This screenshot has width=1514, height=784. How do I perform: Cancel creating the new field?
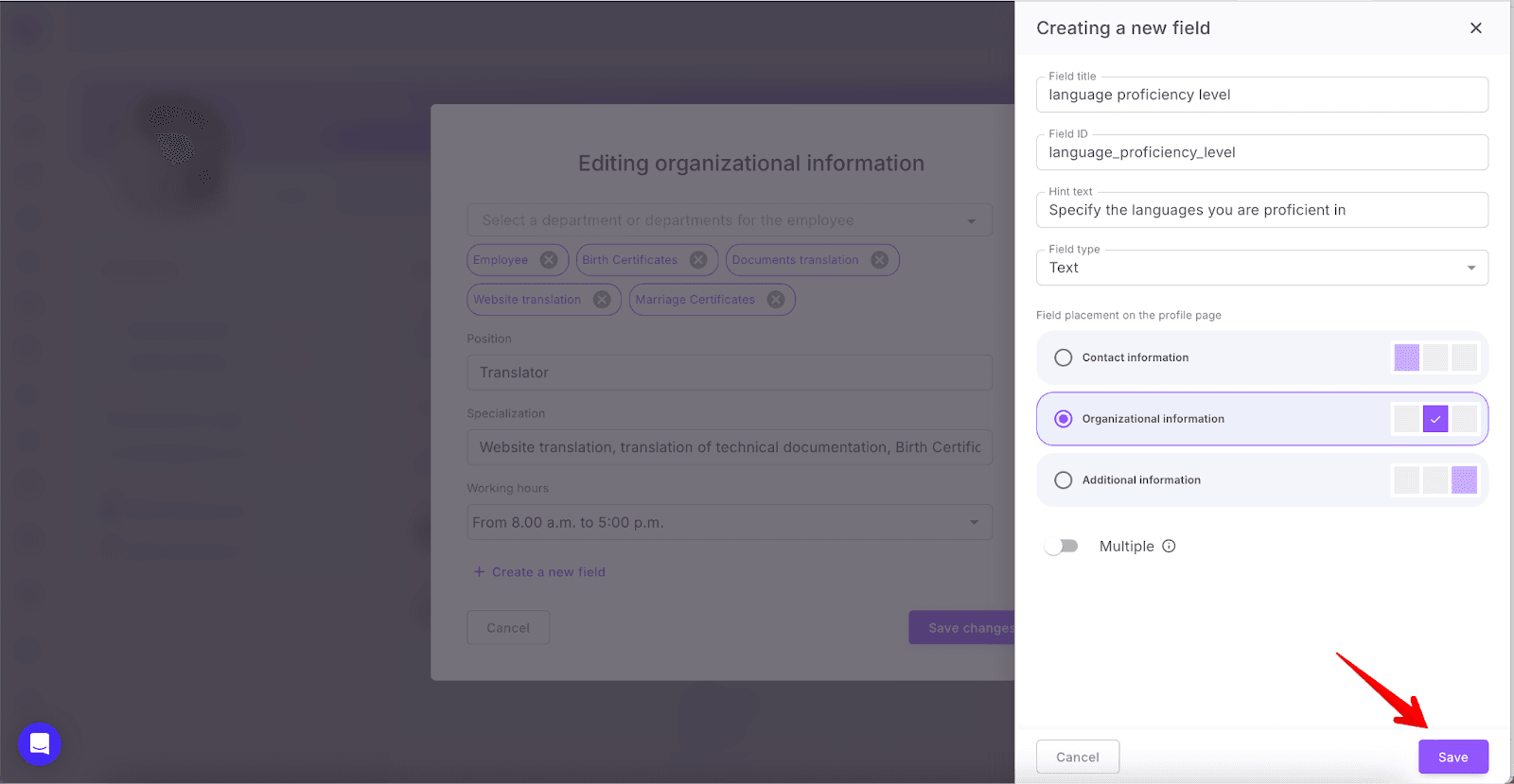(1077, 757)
